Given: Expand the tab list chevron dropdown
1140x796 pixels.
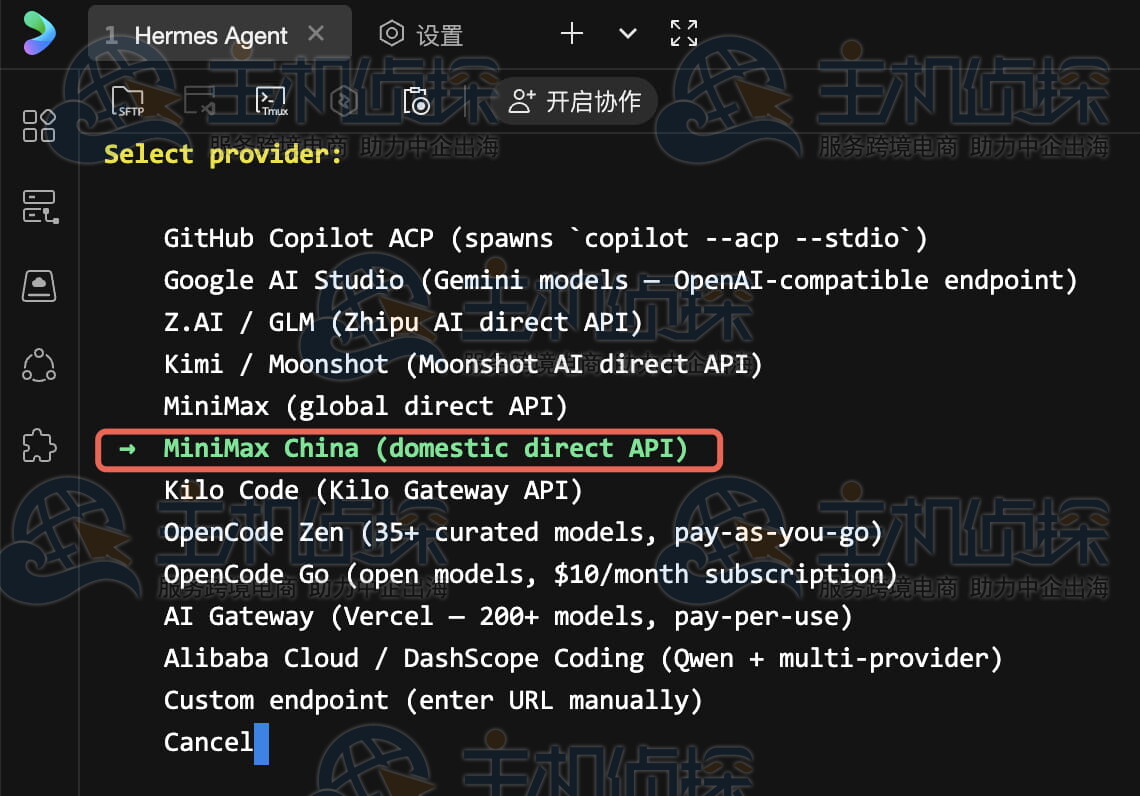Looking at the screenshot, I should [628, 33].
